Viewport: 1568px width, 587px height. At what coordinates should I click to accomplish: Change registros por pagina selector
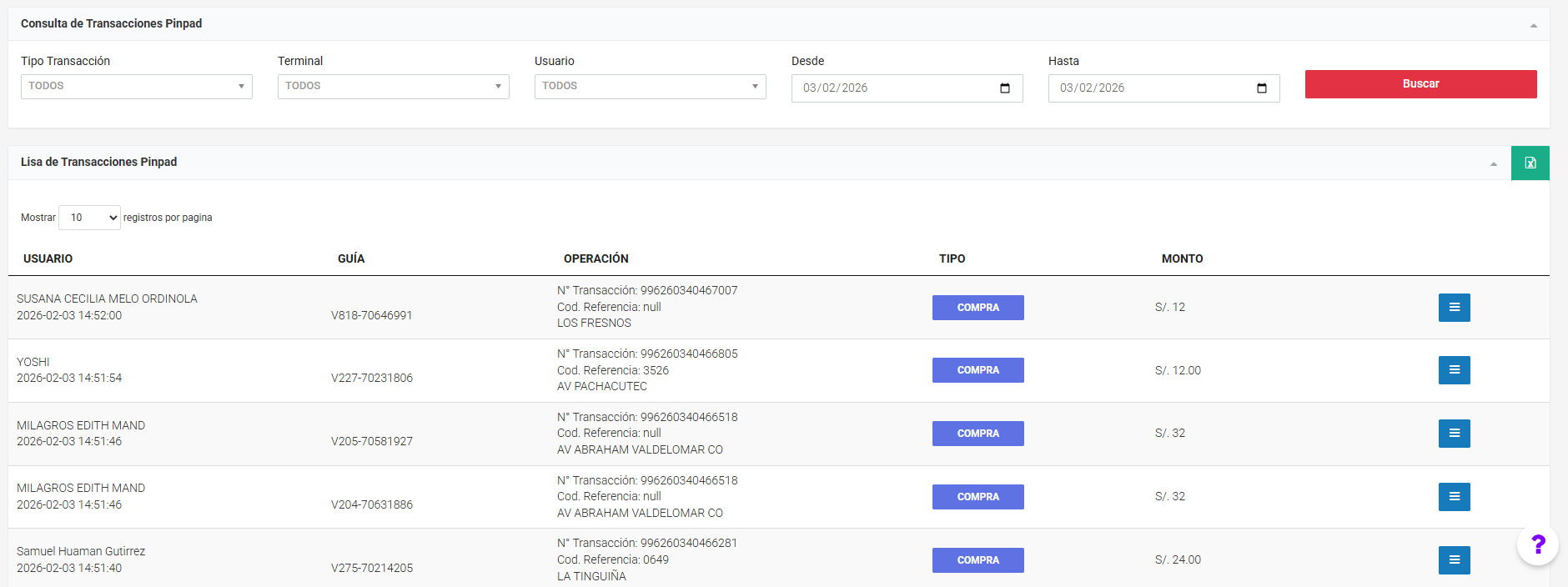(x=89, y=218)
